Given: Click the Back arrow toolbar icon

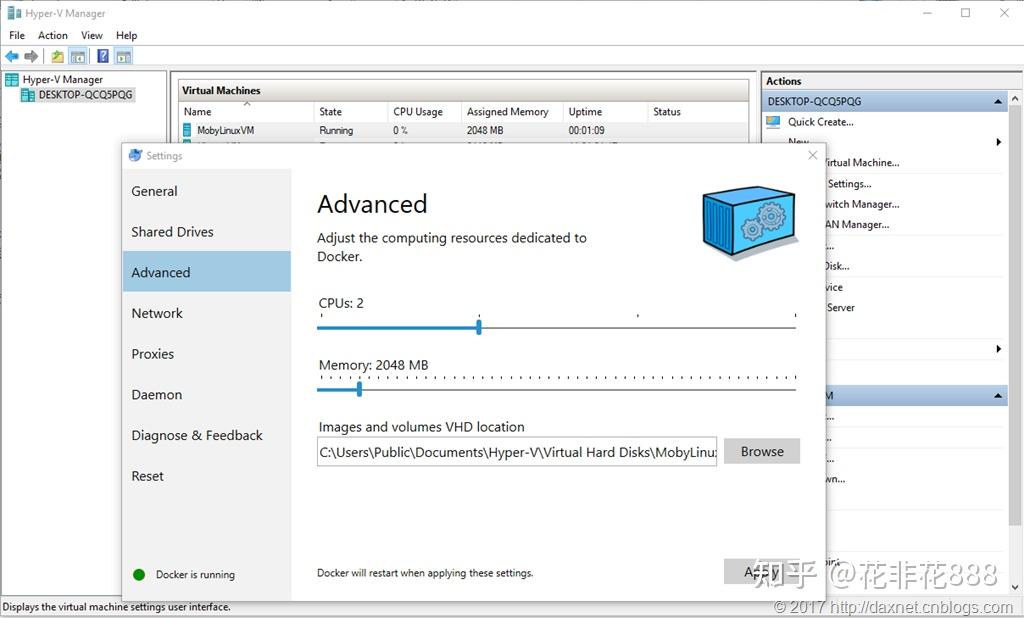Looking at the screenshot, I should (12, 56).
